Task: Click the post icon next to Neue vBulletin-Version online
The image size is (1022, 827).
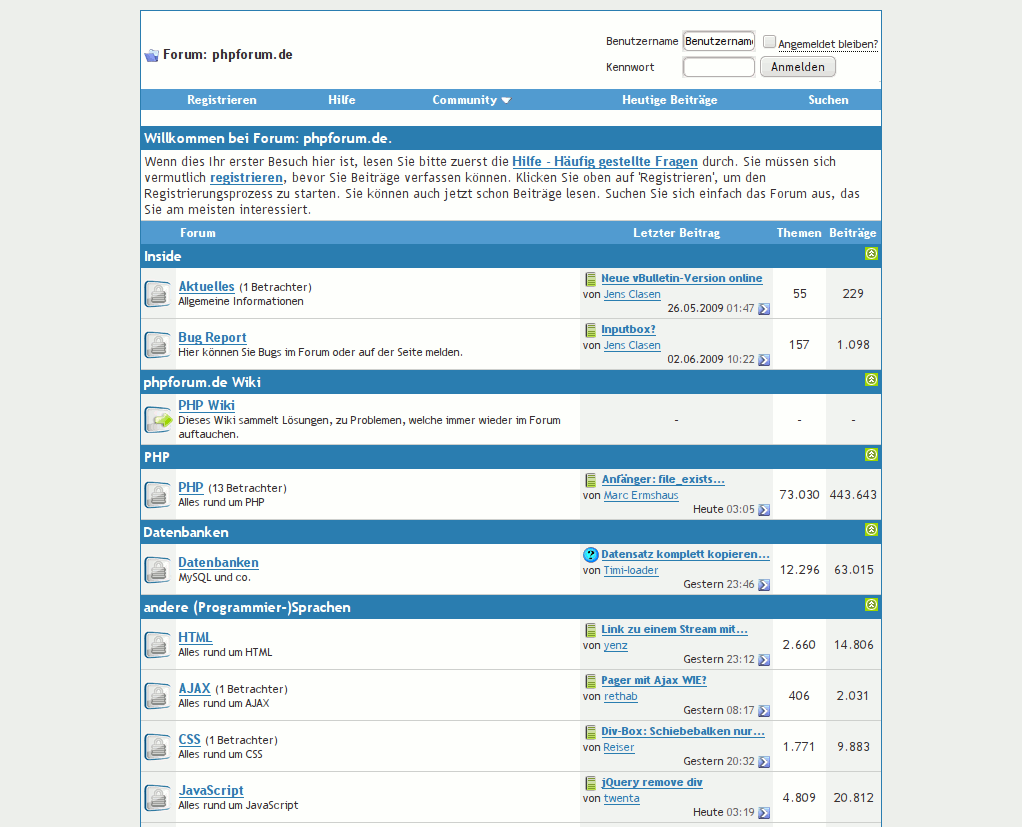Action: pos(591,279)
